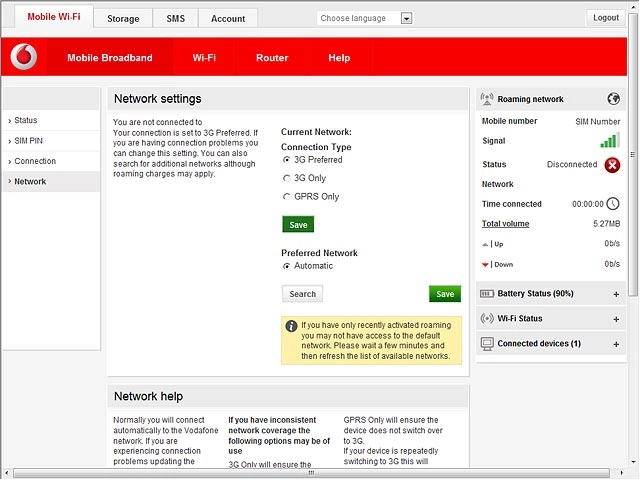Viewport: 640px width, 480px height.
Task: Go to Status in the sidebar
Action: (x=51, y=120)
